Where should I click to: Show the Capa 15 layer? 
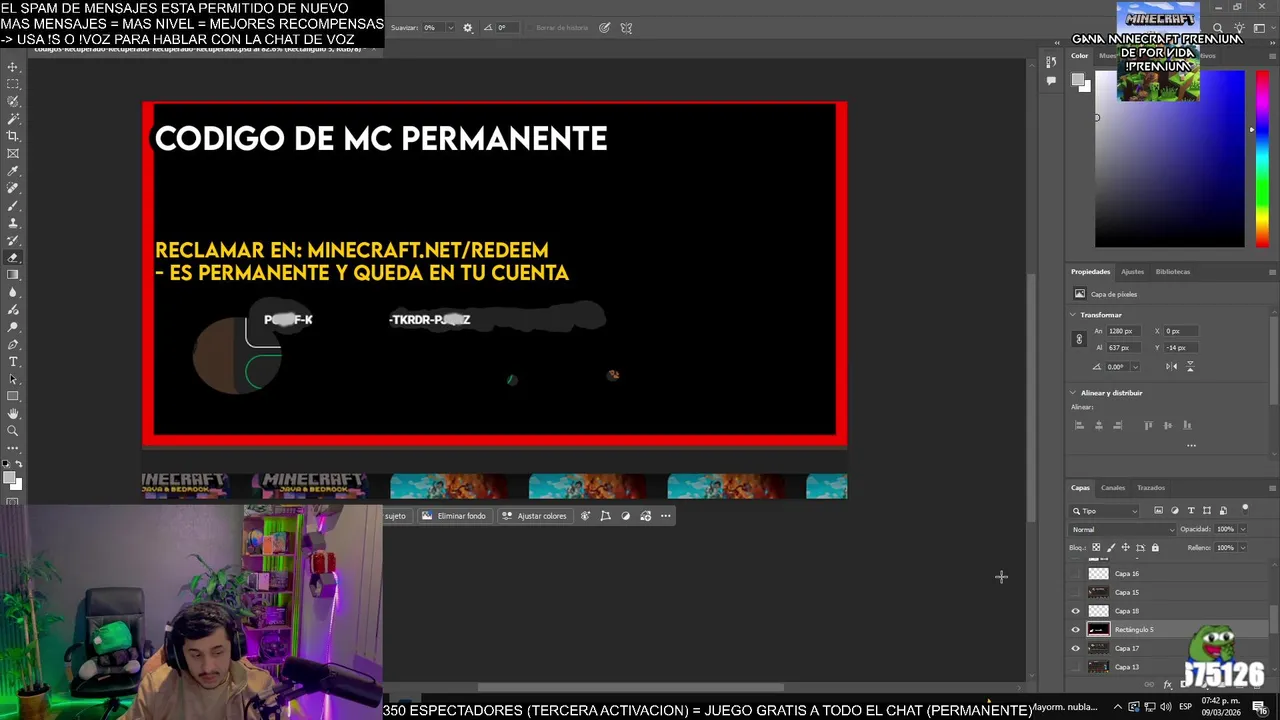pos(1076,592)
